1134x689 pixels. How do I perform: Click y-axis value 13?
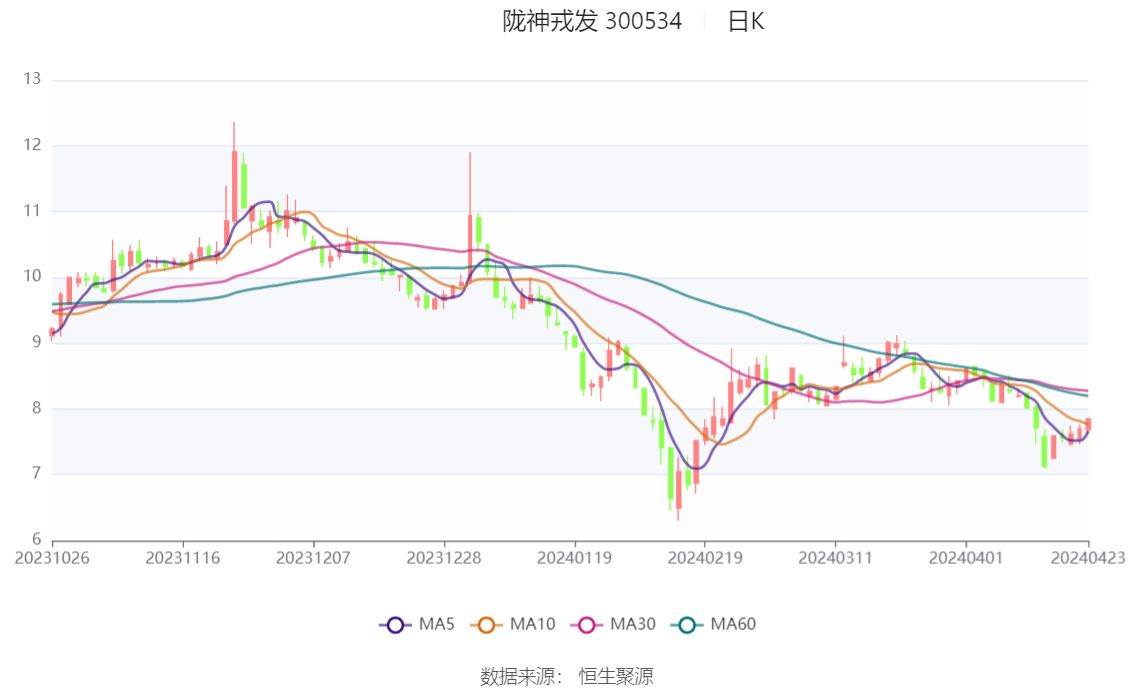tap(32, 79)
